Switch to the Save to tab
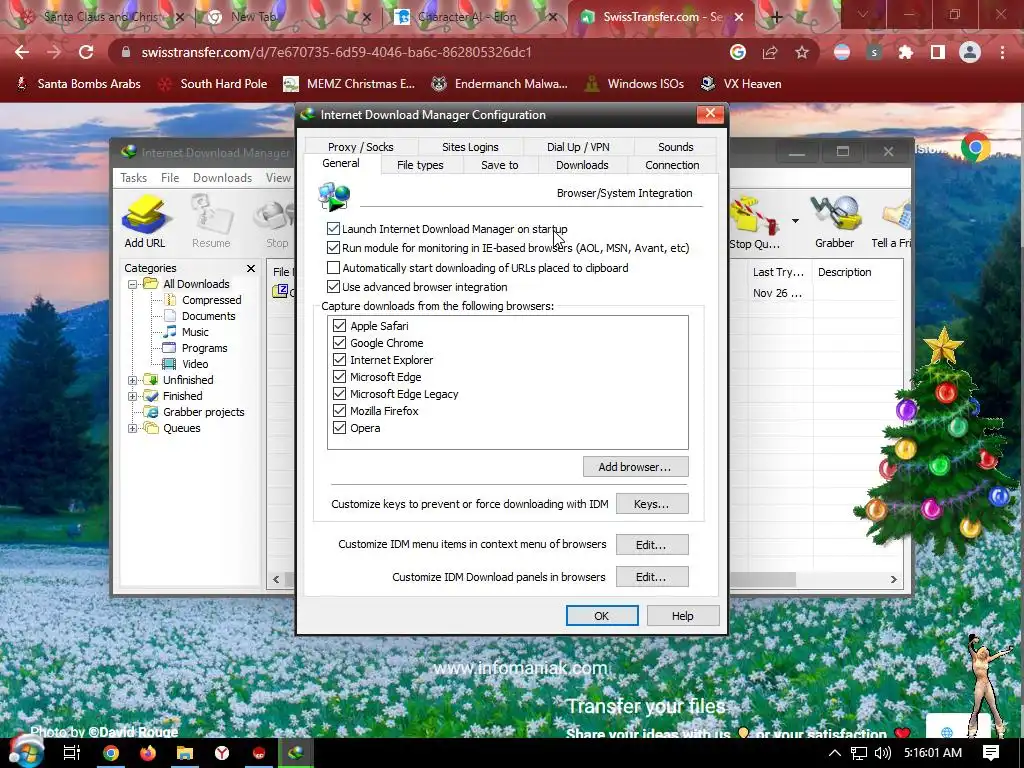Screen dimensions: 1024x768 [500, 165]
